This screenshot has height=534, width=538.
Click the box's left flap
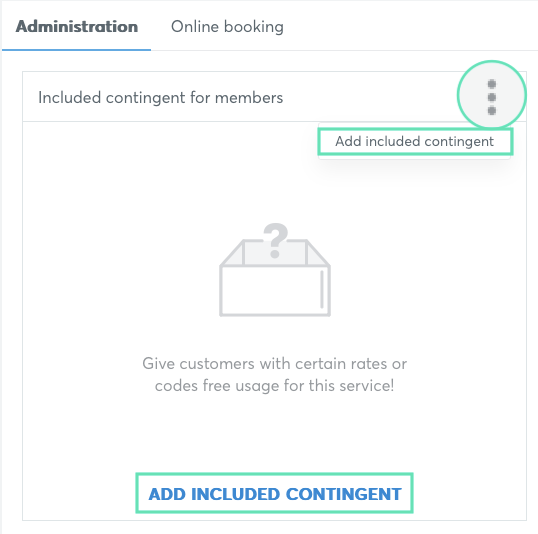point(232,253)
